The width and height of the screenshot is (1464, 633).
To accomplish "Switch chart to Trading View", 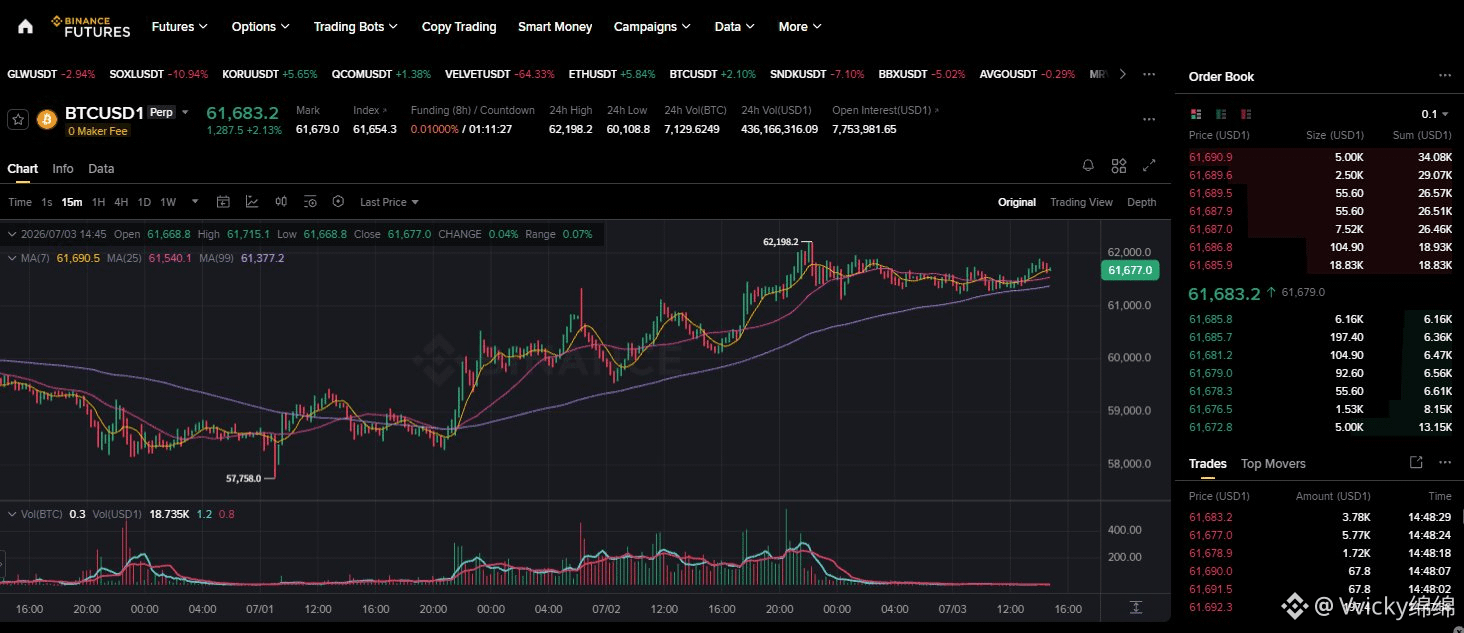I will [x=1081, y=202].
